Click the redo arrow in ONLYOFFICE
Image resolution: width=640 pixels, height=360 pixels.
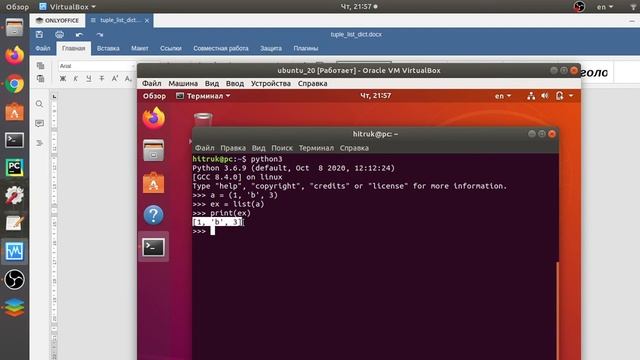point(100,35)
